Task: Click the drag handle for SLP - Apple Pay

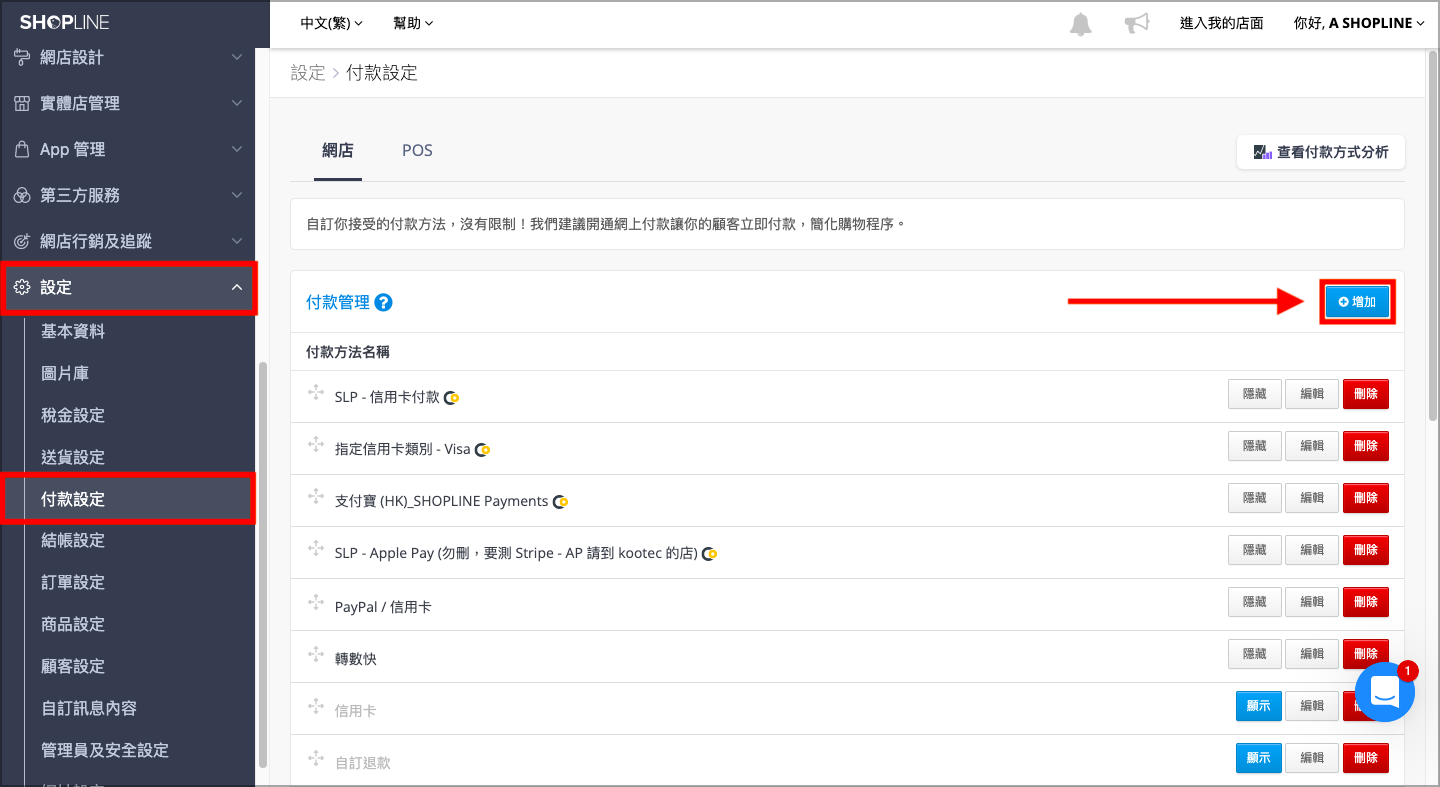Action: click(316, 549)
